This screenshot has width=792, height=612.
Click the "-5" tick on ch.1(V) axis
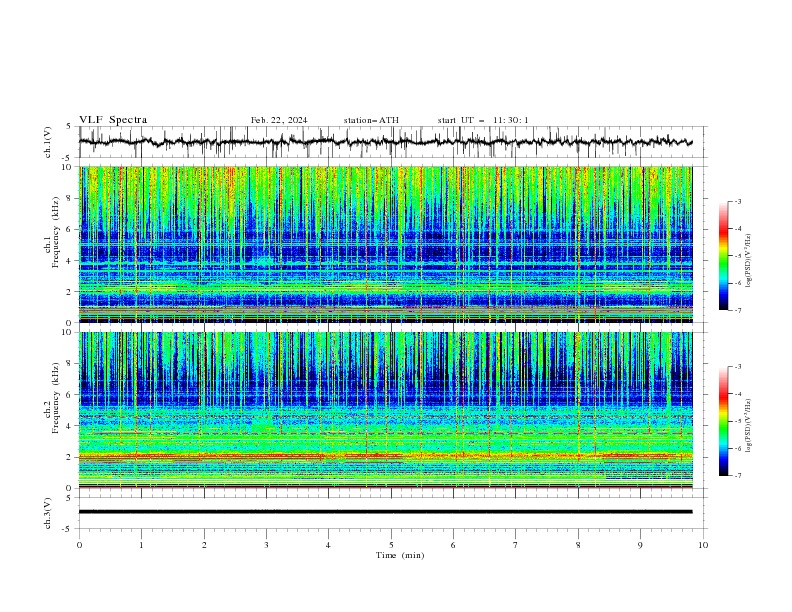[x=68, y=158]
